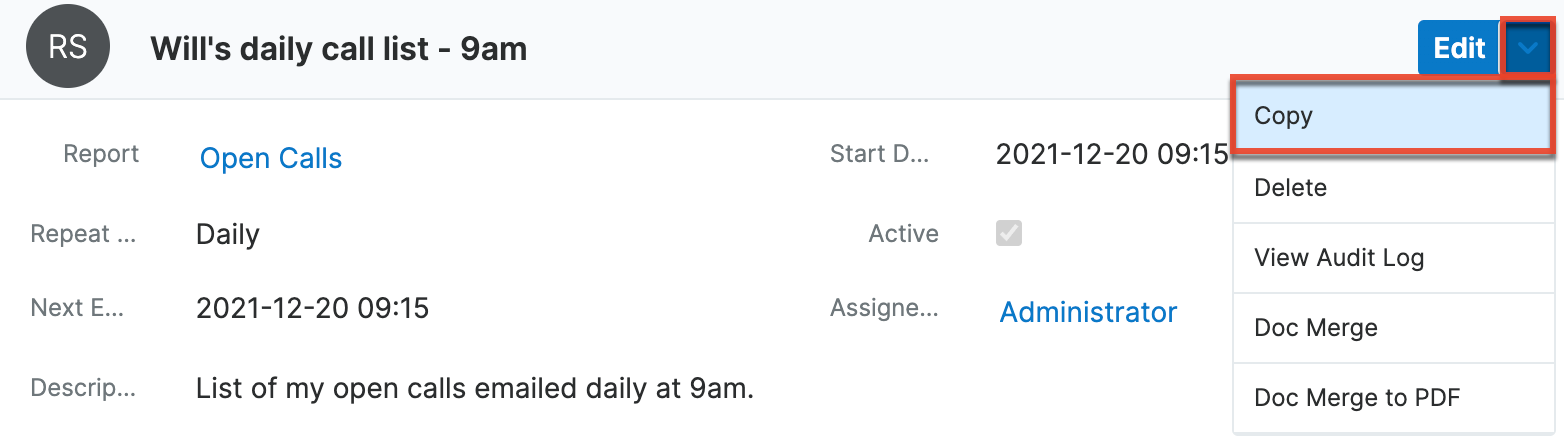The height and width of the screenshot is (442, 1564).
Task: Open the Open Calls report link
Action: [x=271, y=158]
